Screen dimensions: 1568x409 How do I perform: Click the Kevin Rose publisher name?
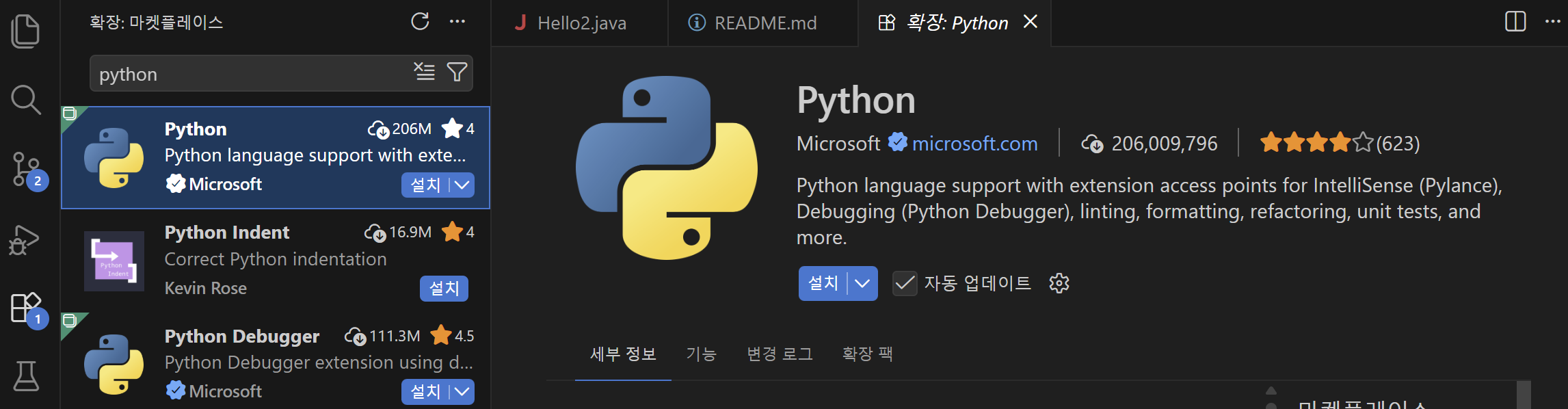[x=206, y=288]
